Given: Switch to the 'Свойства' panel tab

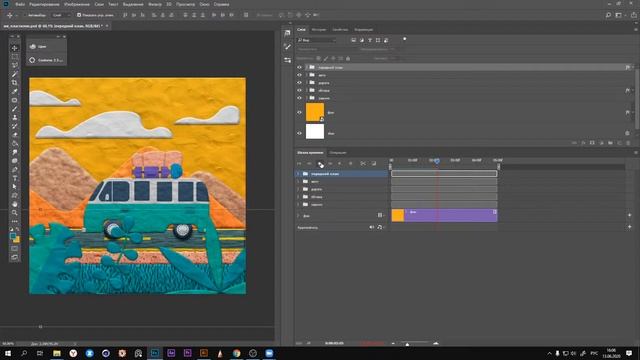Looking at the screenshot, I should (340, 29).
